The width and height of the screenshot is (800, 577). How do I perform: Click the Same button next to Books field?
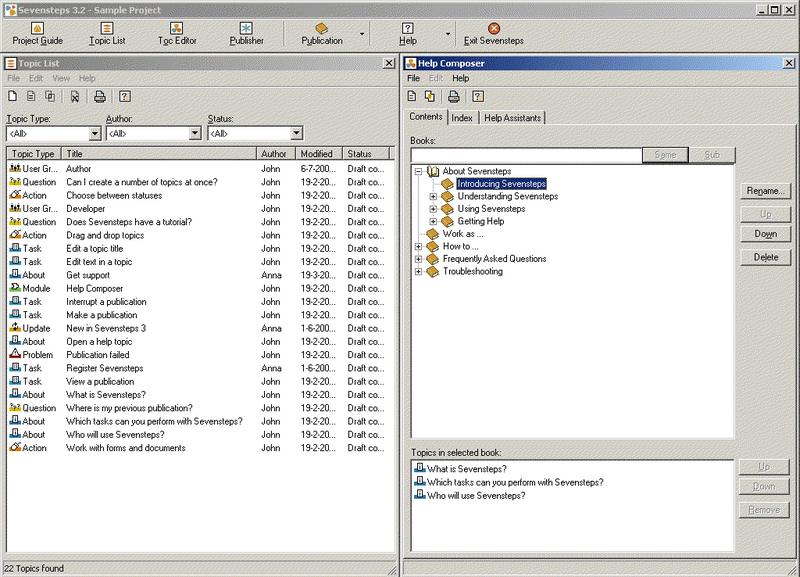tap(665, 155)
